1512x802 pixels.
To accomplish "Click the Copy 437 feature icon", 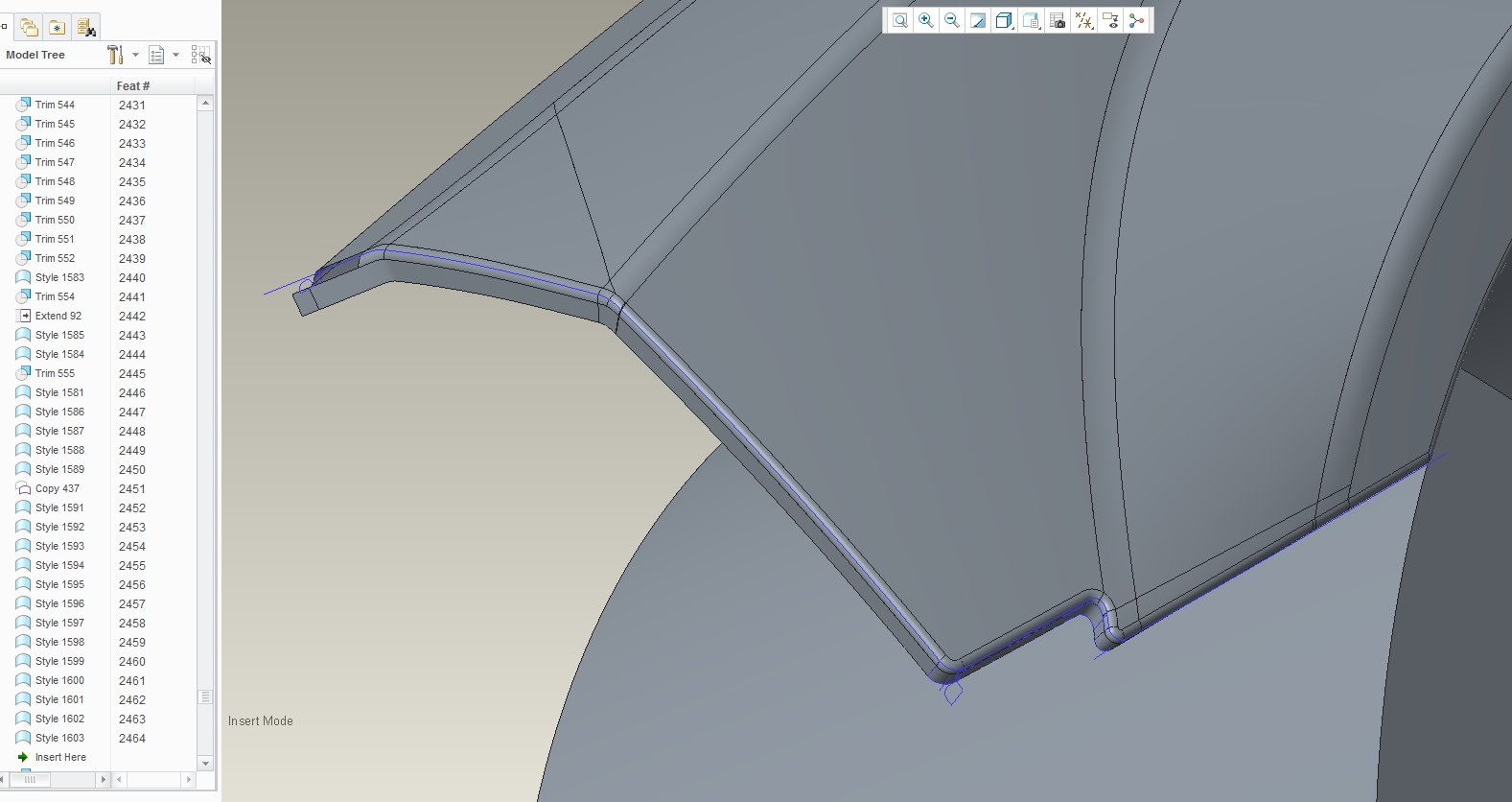I will tap(24, 488).
